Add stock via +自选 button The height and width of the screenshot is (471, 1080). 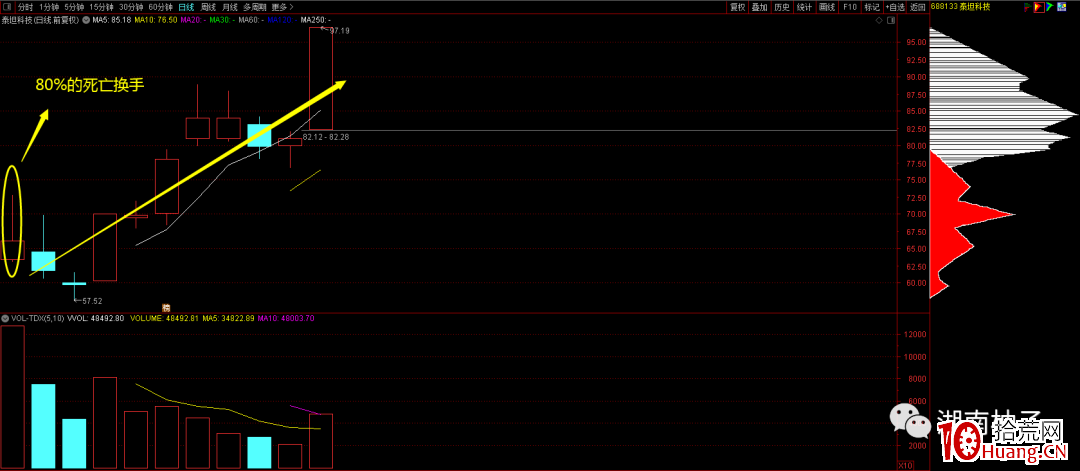coord(894,7)
